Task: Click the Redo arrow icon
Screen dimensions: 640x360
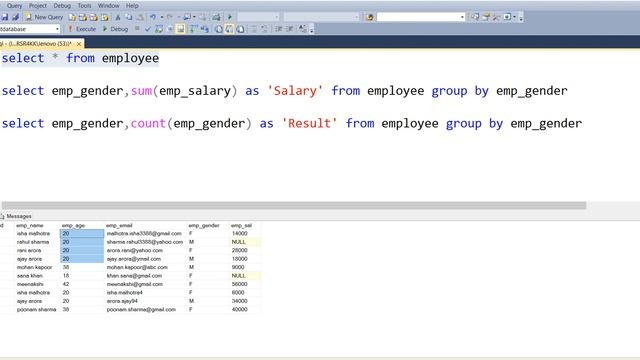Action: pos(169,17)
